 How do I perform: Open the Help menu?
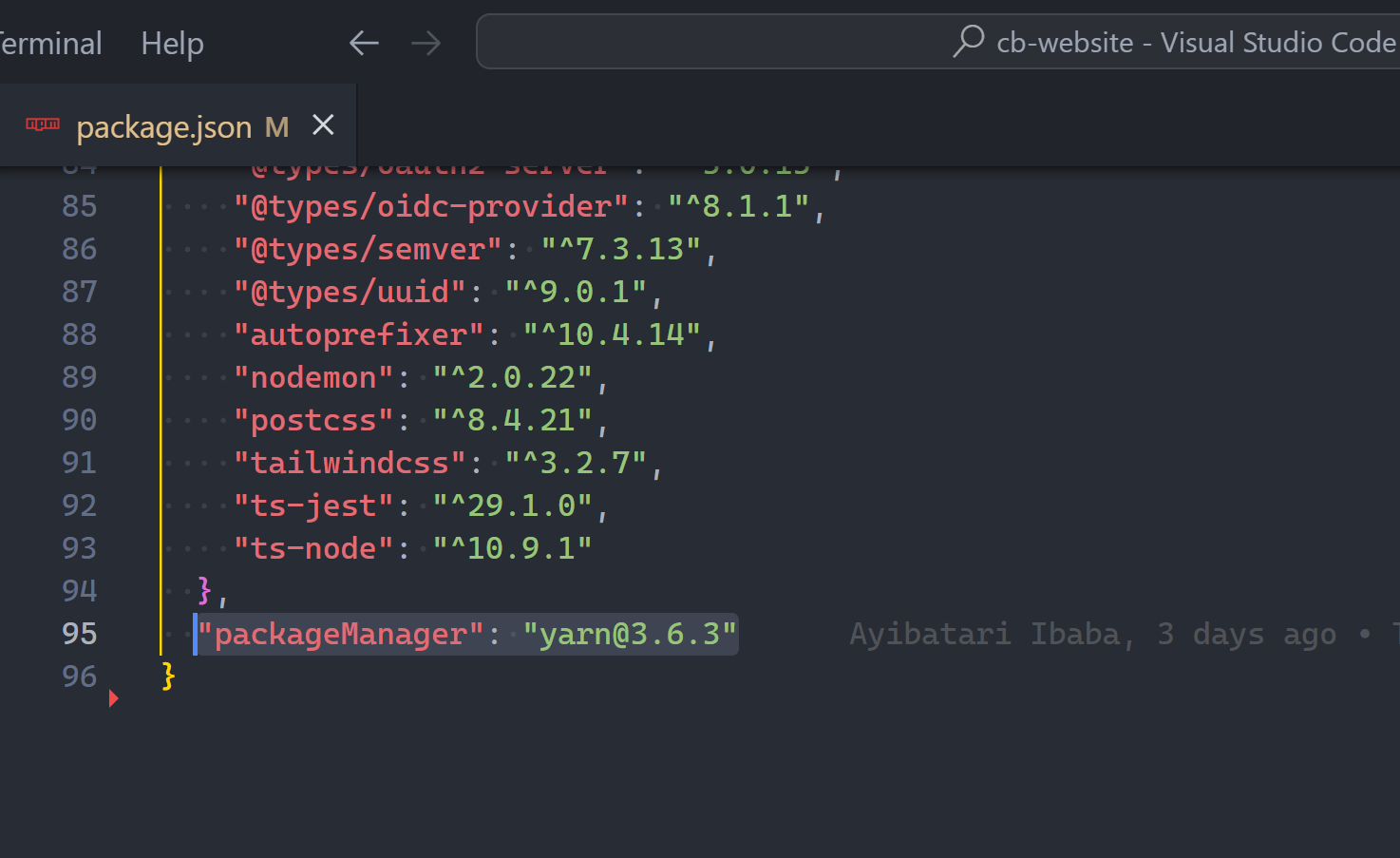[x=172, y=42]
